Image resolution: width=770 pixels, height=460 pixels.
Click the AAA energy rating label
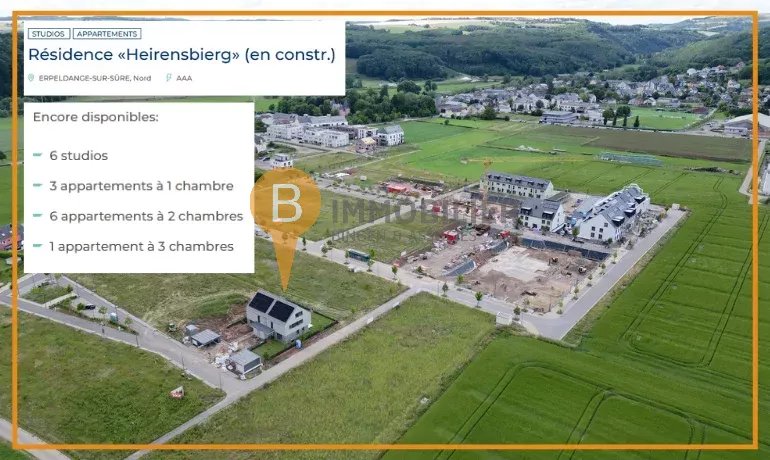[x=184, y=78]
